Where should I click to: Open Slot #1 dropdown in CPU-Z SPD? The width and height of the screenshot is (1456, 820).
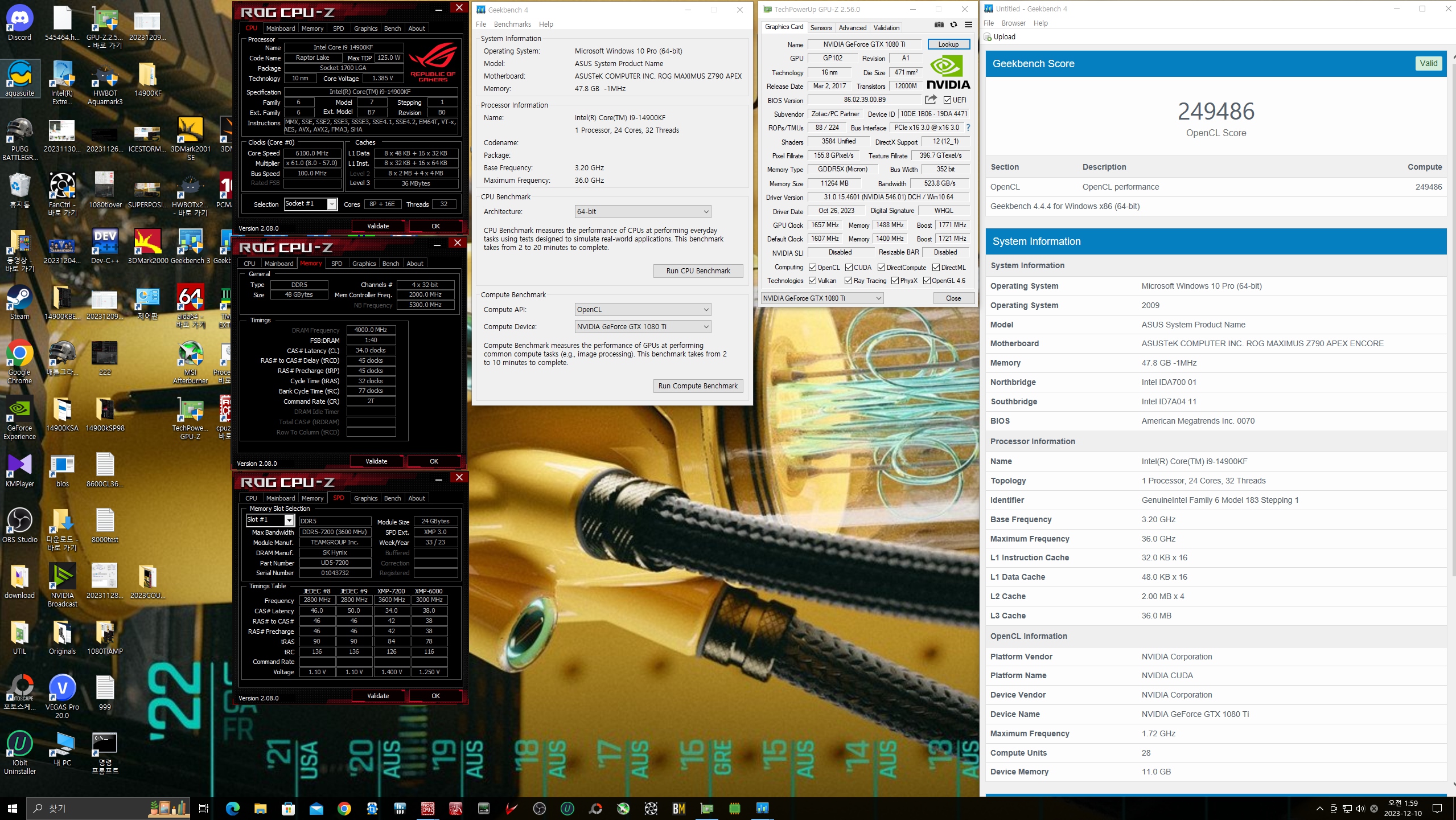click(x=270, y=519)
